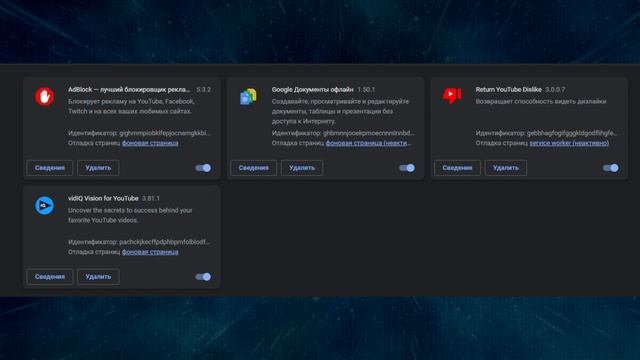Click vidIQ Идентификатор text
Image resolution: width=640 pixels, height=360 pixels.
139,242
